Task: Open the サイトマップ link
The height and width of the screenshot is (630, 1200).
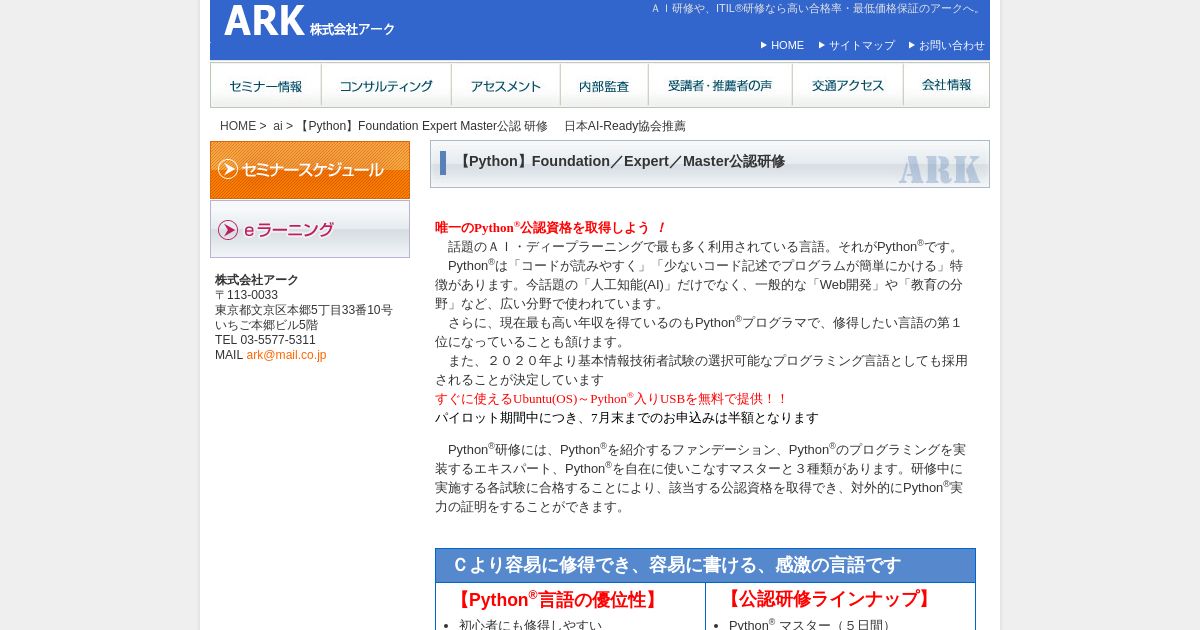Action: (x=861, y=45)
